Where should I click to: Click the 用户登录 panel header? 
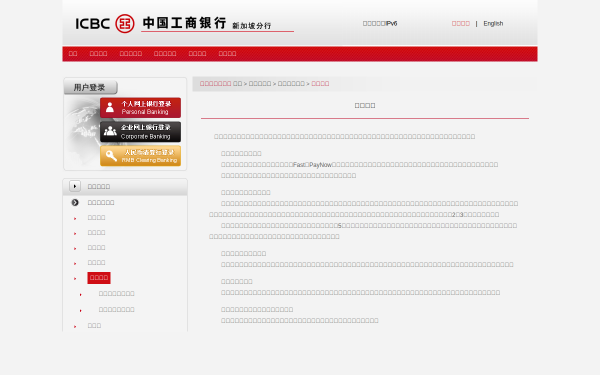90,87
